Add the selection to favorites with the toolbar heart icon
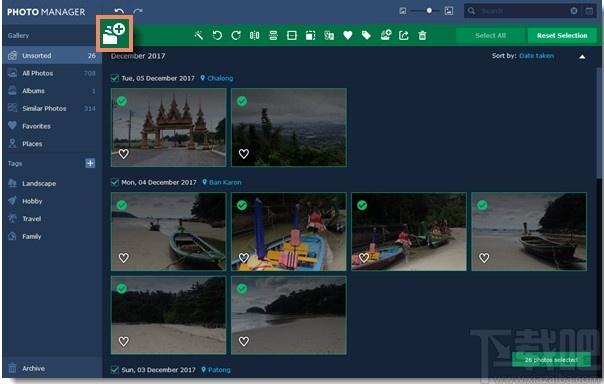604x384 pixels. [348, 35]
